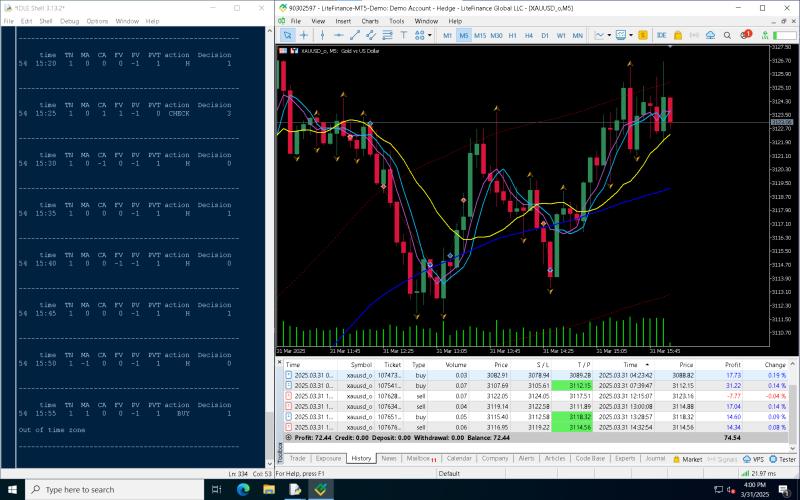
Task: Open the View menu in MetaTrader
Action: pos(318,21)
